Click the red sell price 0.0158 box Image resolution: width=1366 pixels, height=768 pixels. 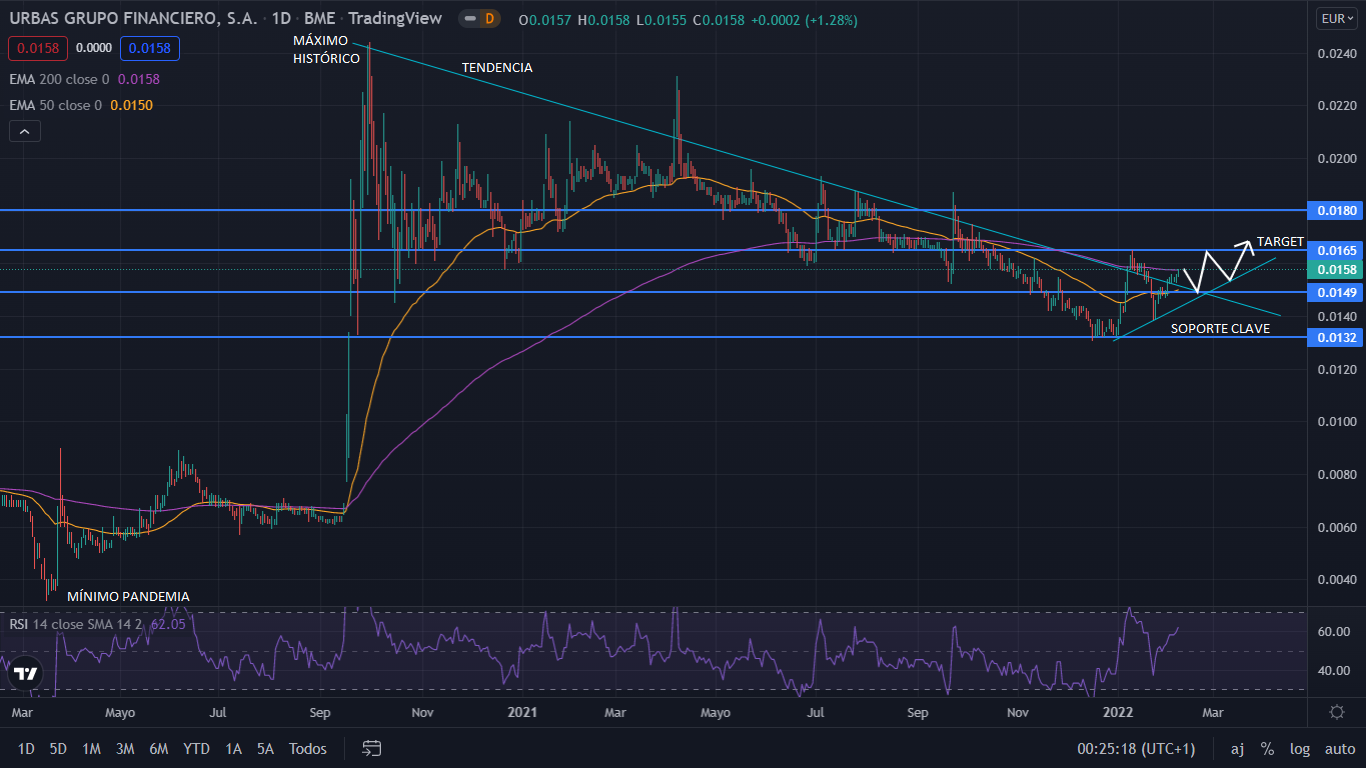click(35, 47)
